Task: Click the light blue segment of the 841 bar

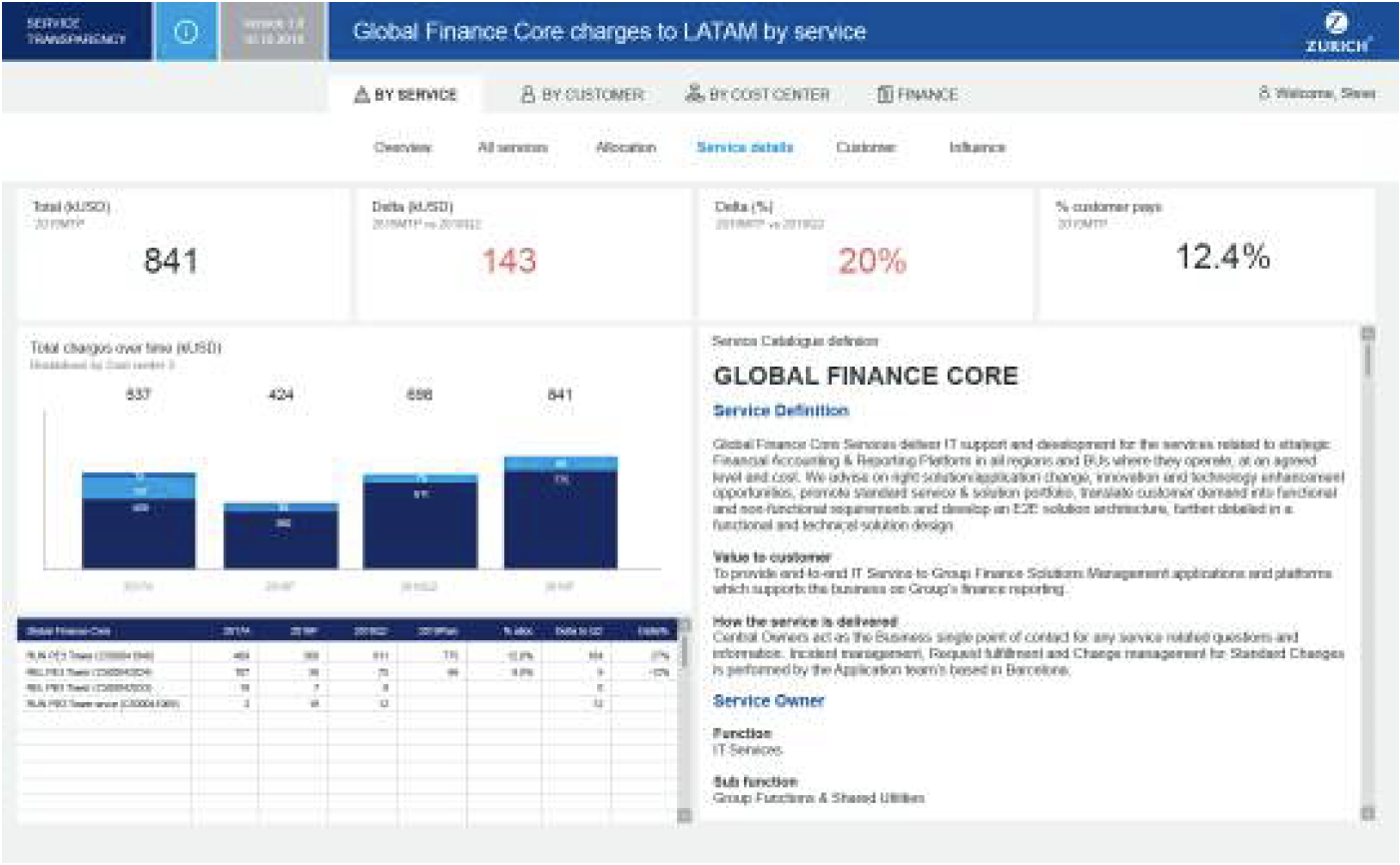Action: point(560,464)
